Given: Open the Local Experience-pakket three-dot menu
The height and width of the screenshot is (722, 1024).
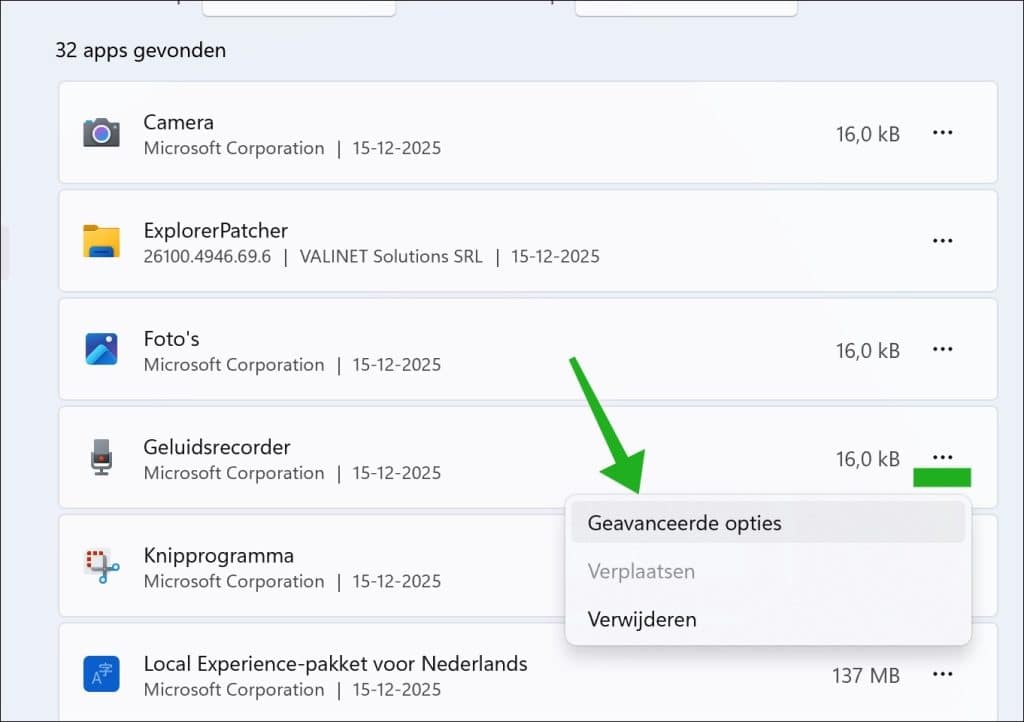Looking at the screenshot, I should [942, 675].
